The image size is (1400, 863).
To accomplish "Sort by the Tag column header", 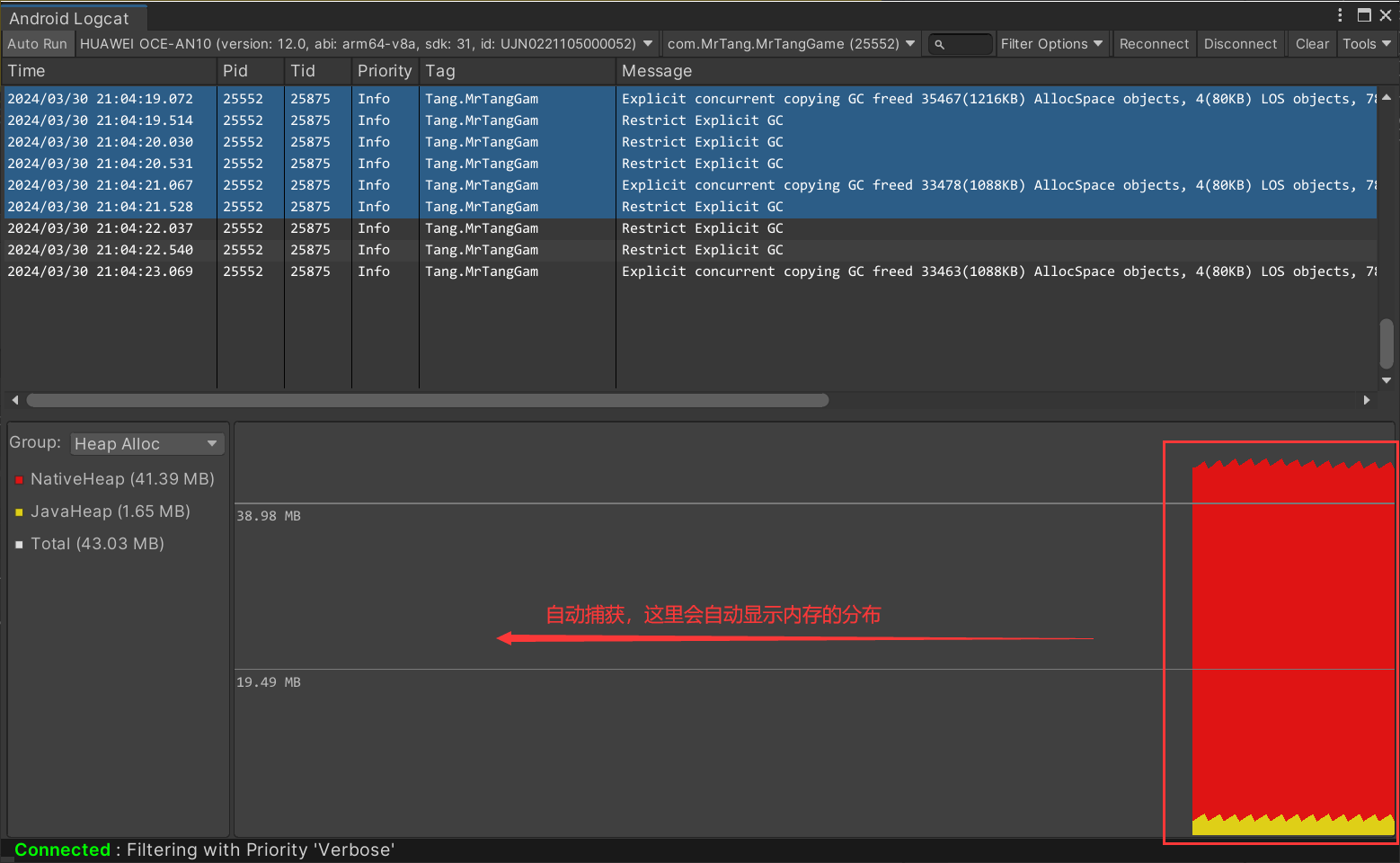I will coord(518,71).
